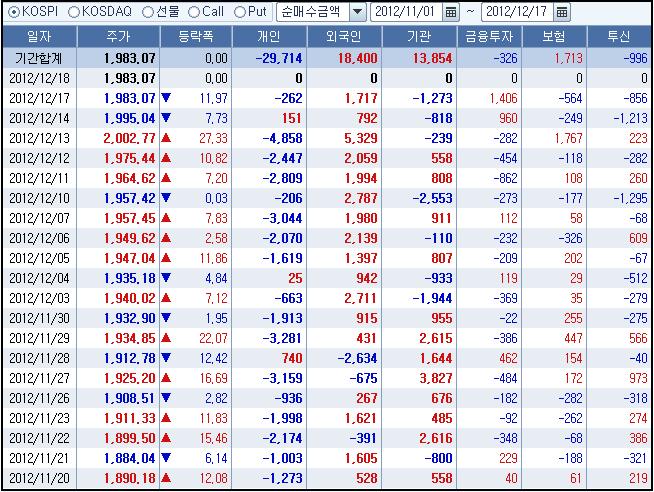Click the 2012/11/30 date cell
654x492 pixels.
point(40,319)
